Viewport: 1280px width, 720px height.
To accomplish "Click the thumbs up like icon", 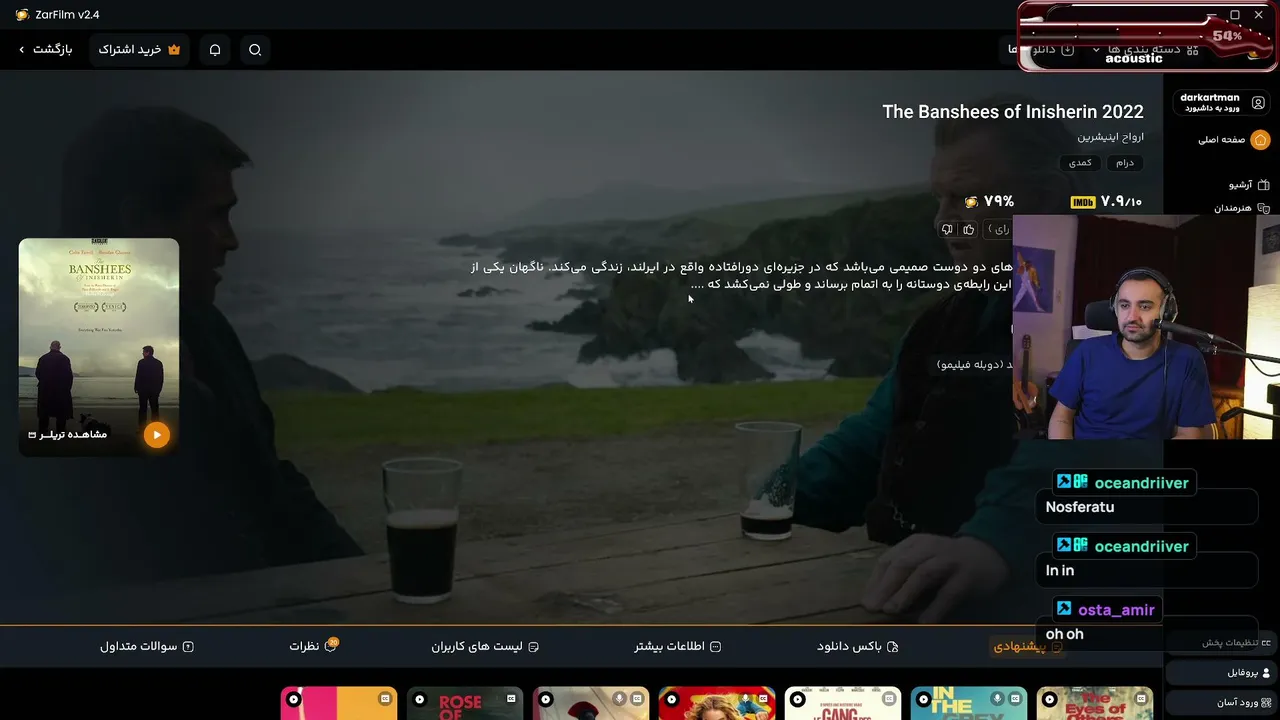I will pos(968,230).
